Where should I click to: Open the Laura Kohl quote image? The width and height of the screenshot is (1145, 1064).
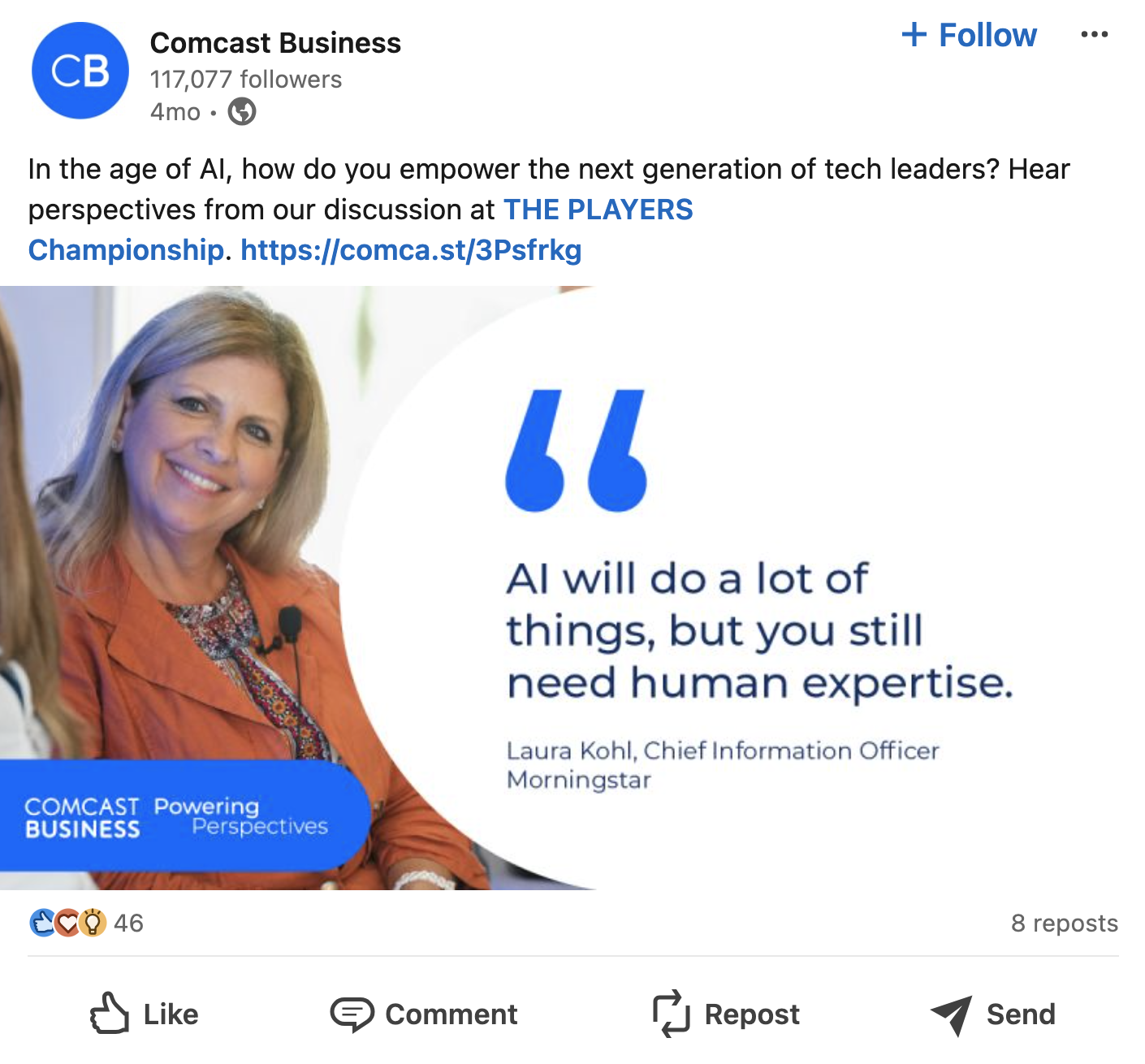pyautogui.click(x=572, y=588)
